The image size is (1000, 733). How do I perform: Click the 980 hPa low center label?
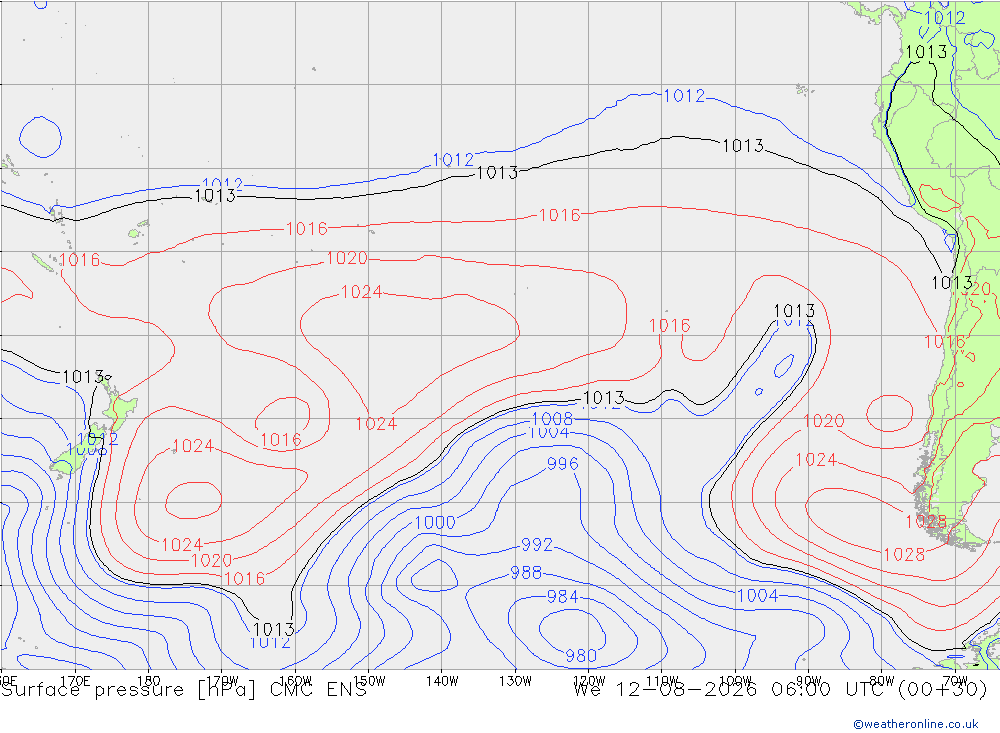click(x=581, y=655)
